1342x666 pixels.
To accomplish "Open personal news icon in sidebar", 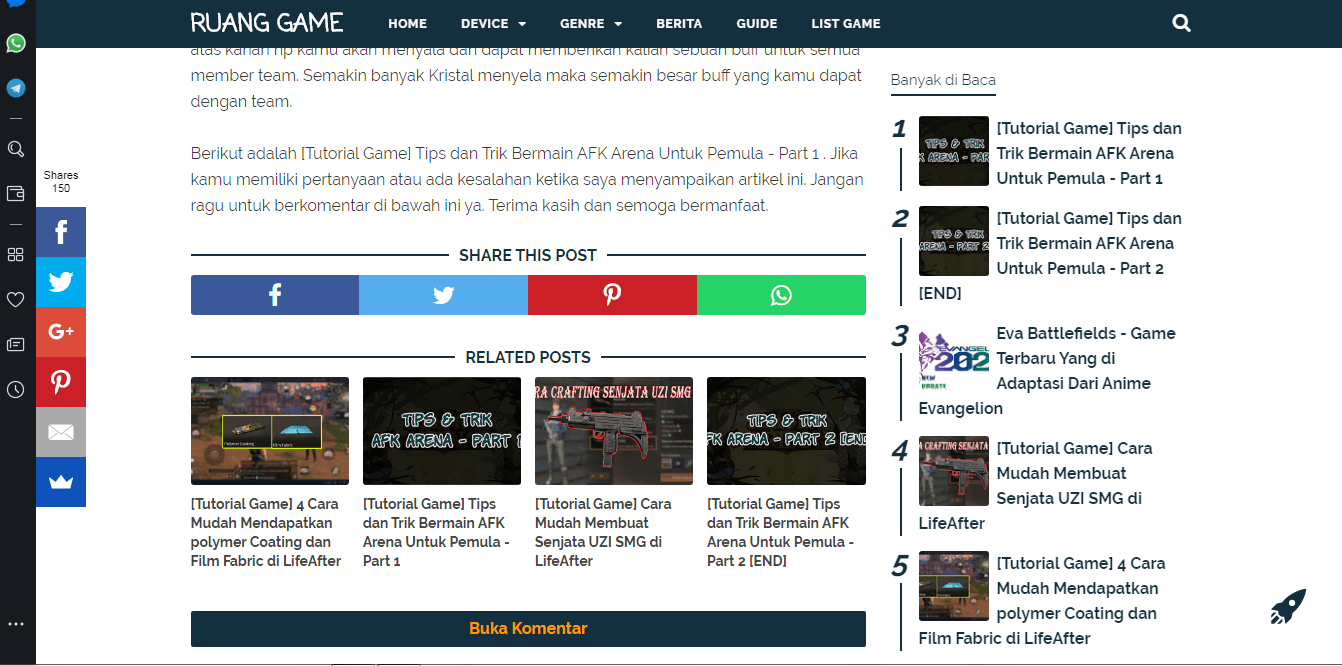I will coord(16,344).
